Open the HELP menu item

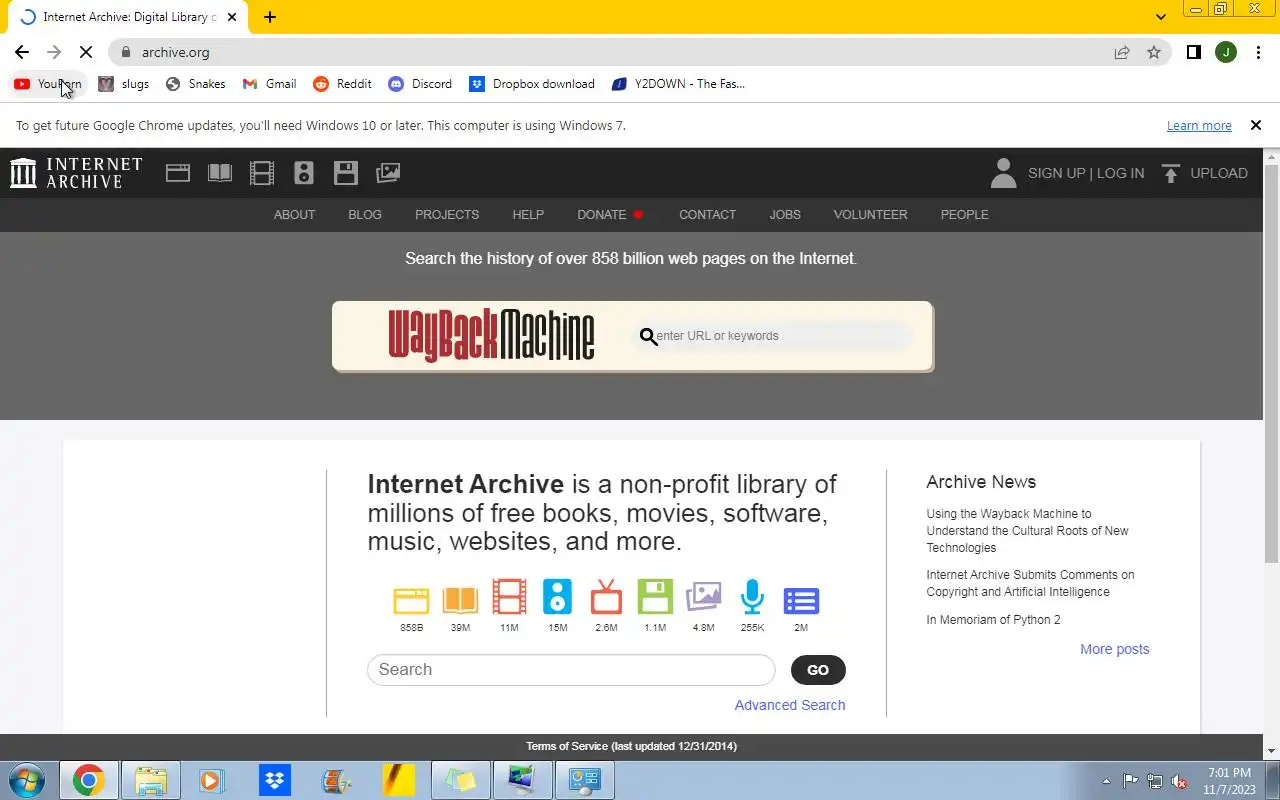[x=528, y=215]
